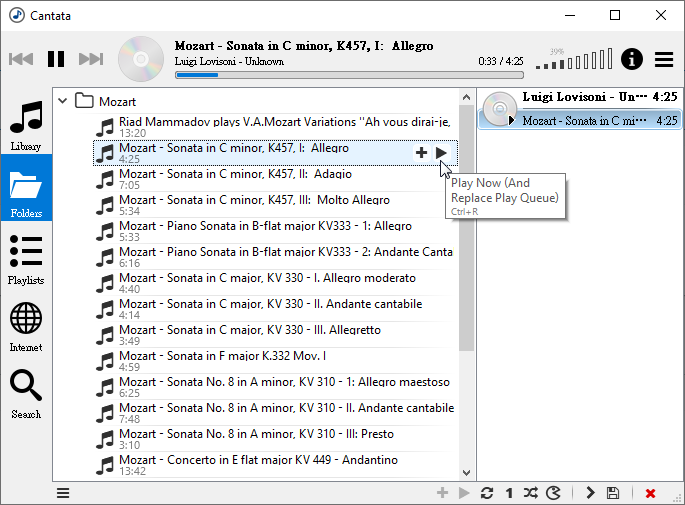Click the folder list scrollbar thumb

[466, 227]
